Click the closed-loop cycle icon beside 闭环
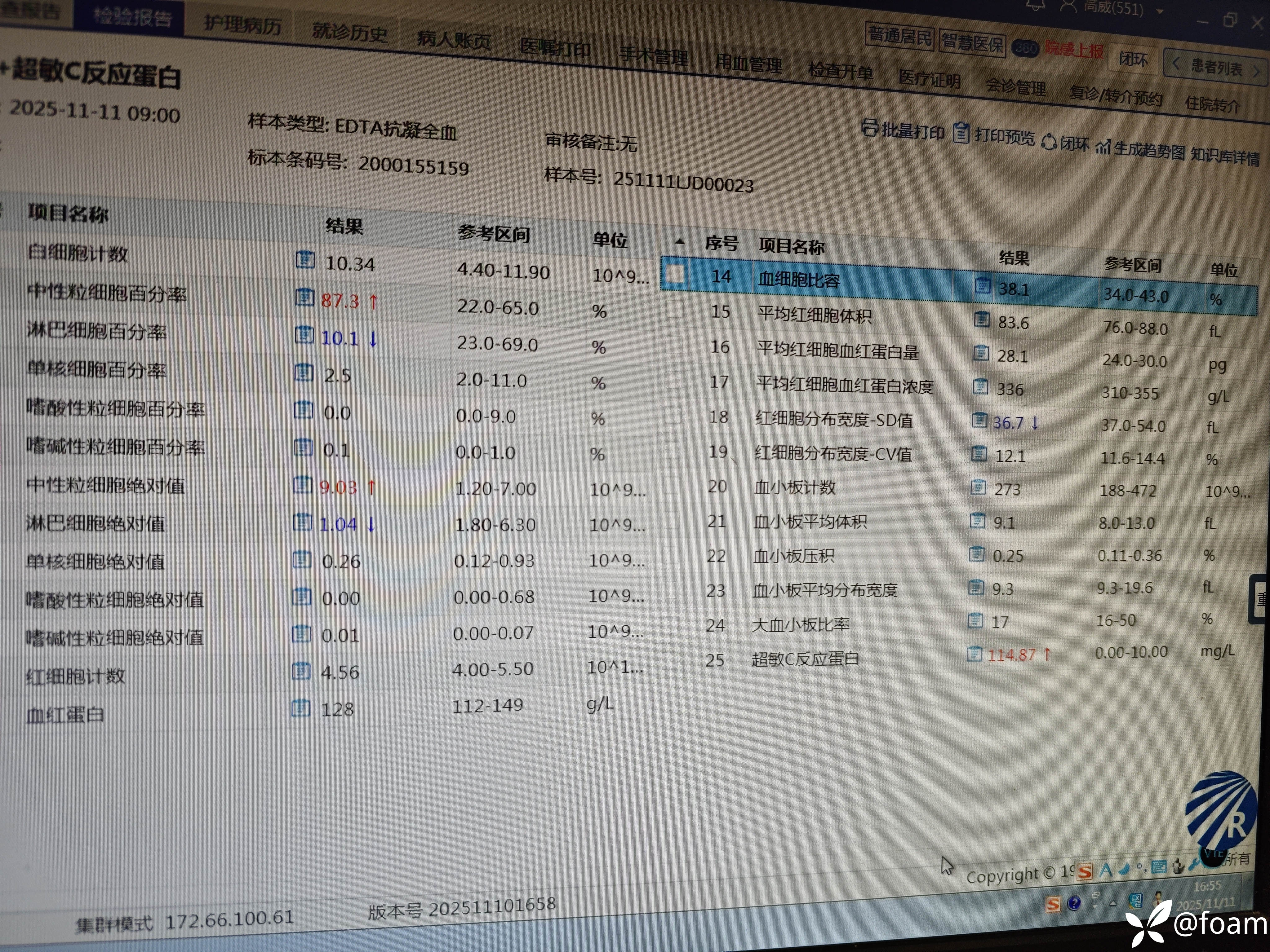The image size is (1270, 952). click(1049, 141)
